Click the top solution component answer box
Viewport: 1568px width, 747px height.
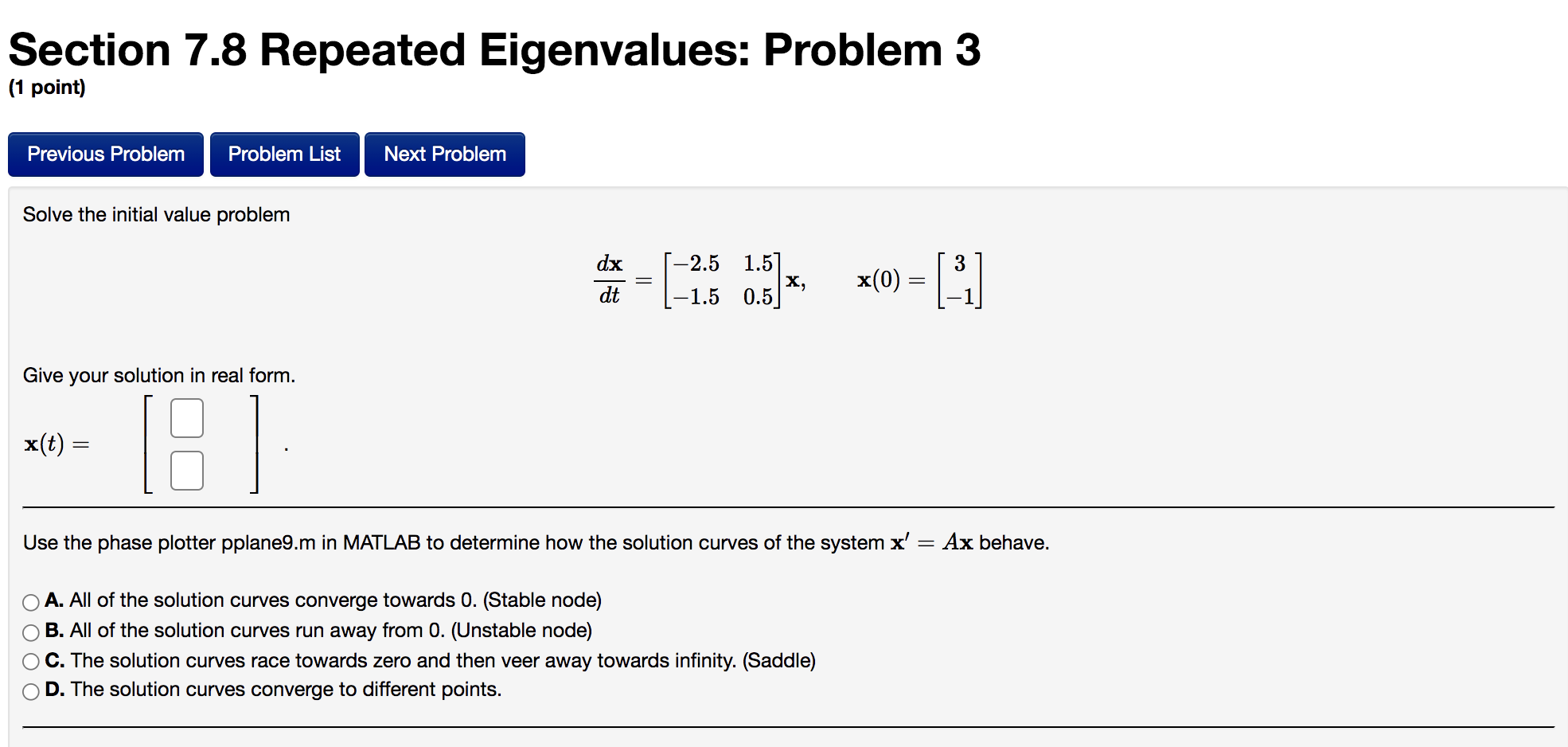coord(185,417)
